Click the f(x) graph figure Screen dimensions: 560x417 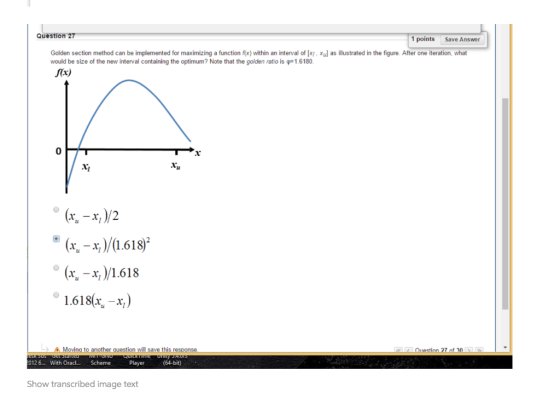click(127, 130)
